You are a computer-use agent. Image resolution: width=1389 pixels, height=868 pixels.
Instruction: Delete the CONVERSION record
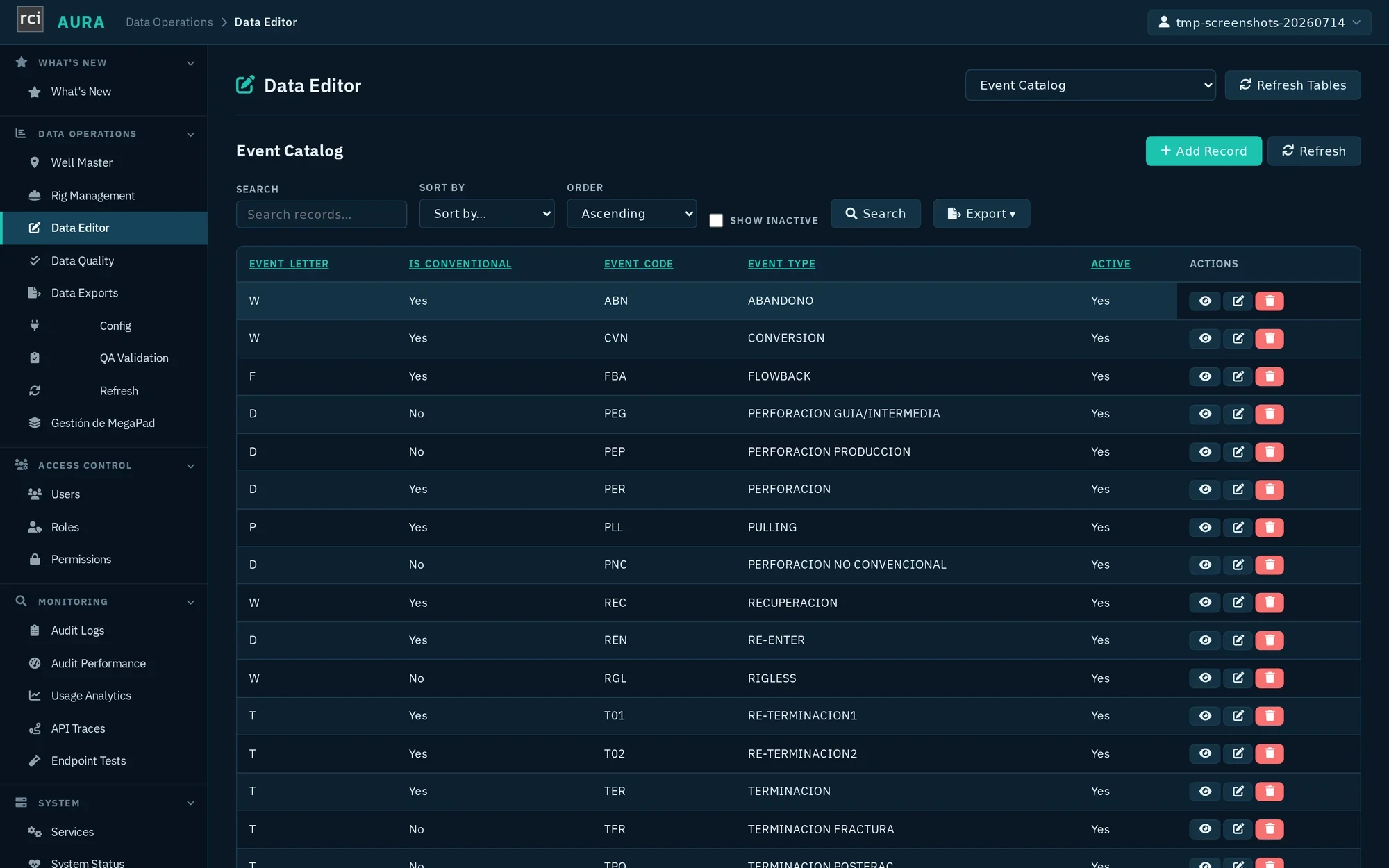click(1270, 338)
